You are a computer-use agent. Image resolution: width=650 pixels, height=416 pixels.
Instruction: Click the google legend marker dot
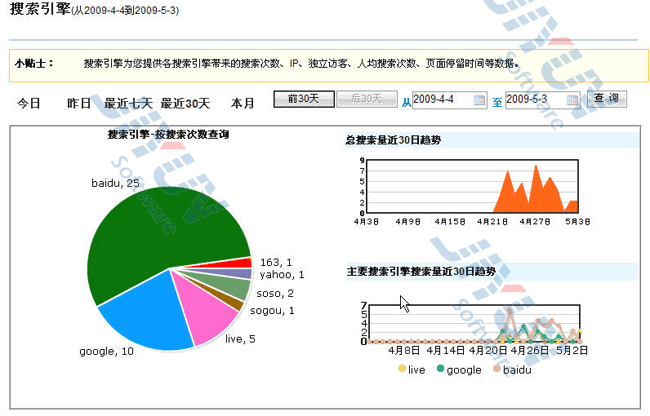pyautogui.click(x=439, y=369)
